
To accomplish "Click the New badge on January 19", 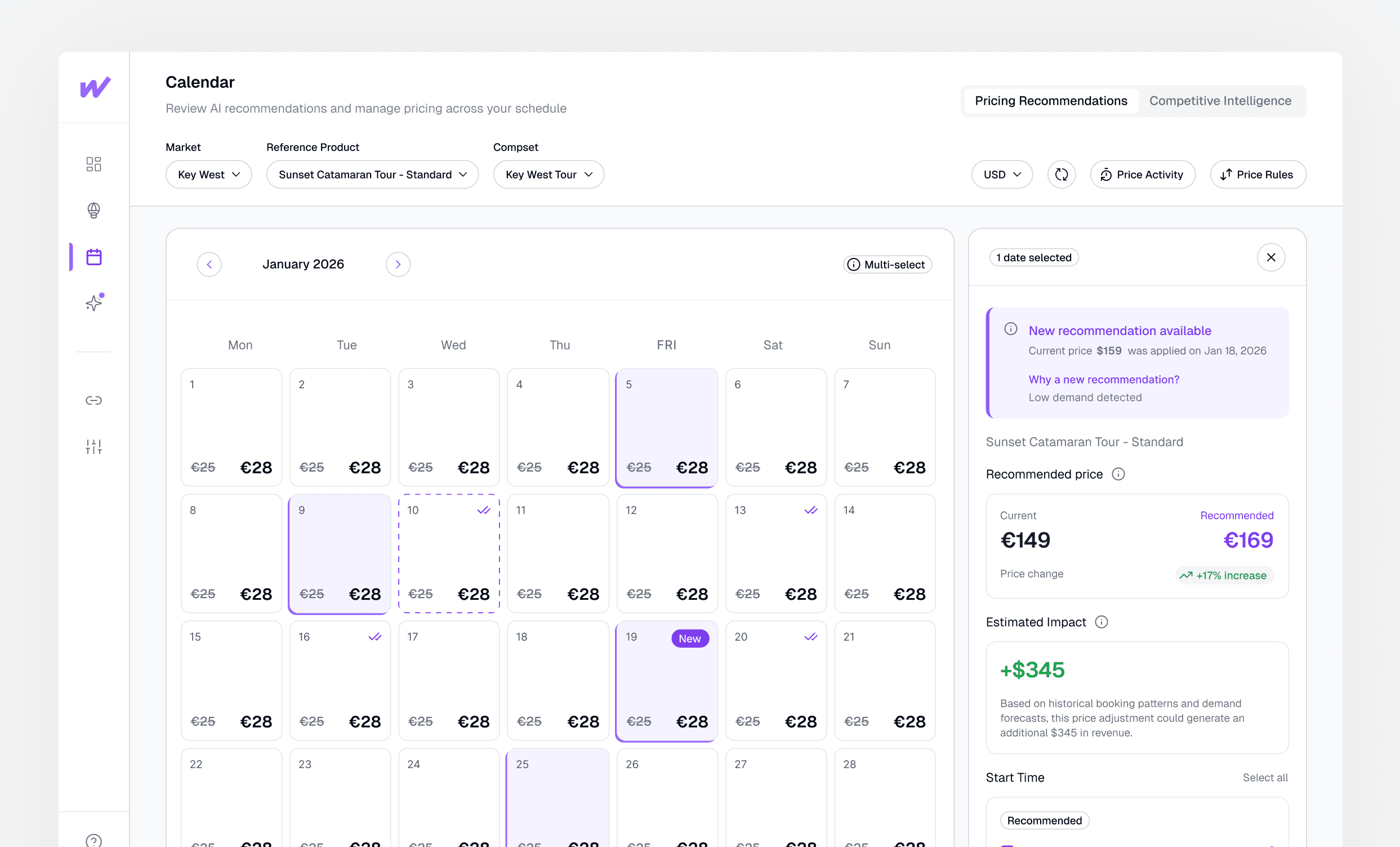I will (x=690, y=639).
